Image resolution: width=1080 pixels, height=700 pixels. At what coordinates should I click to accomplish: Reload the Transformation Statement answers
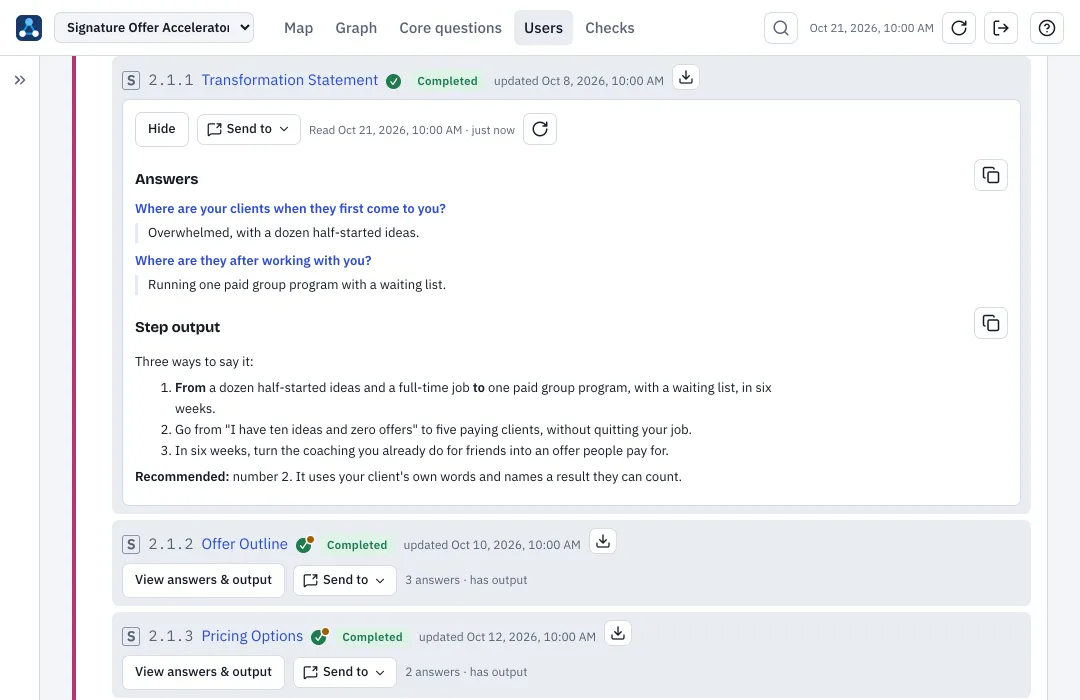click(x=540, y=129)
